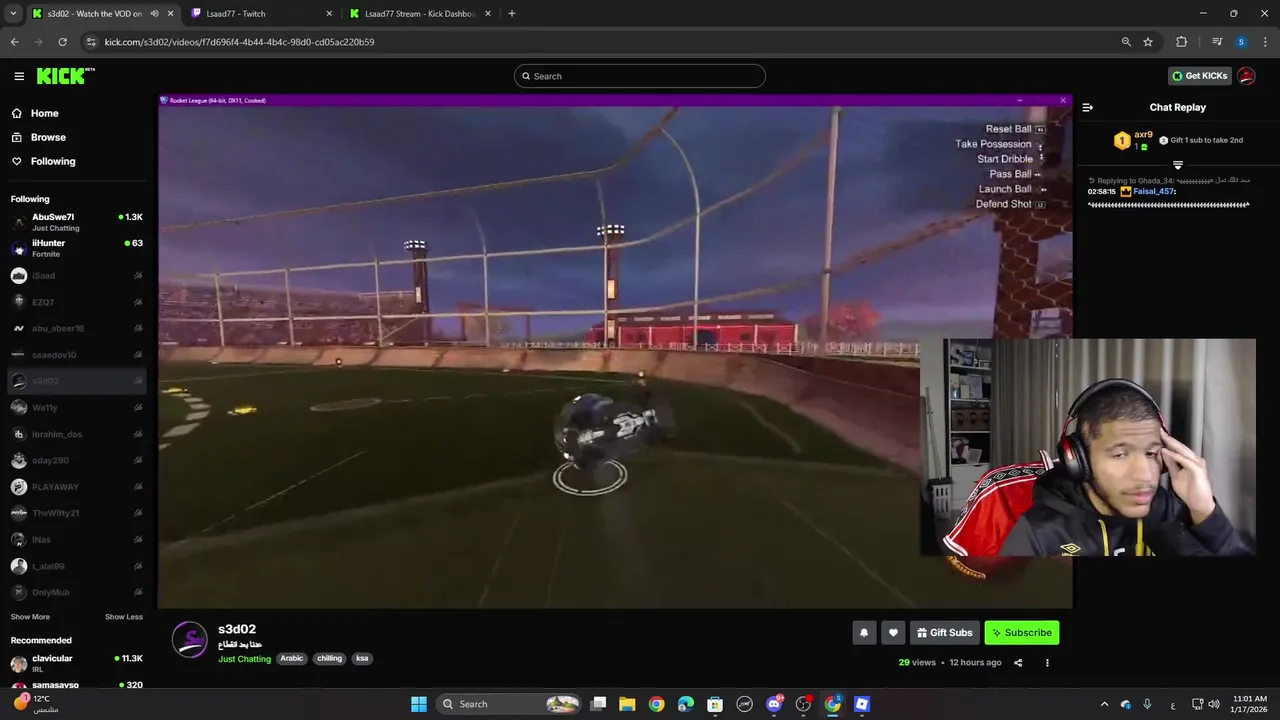1280x720 pixels.
Task: Toggle follow heart for s3d02
Action: pos(894,632)
